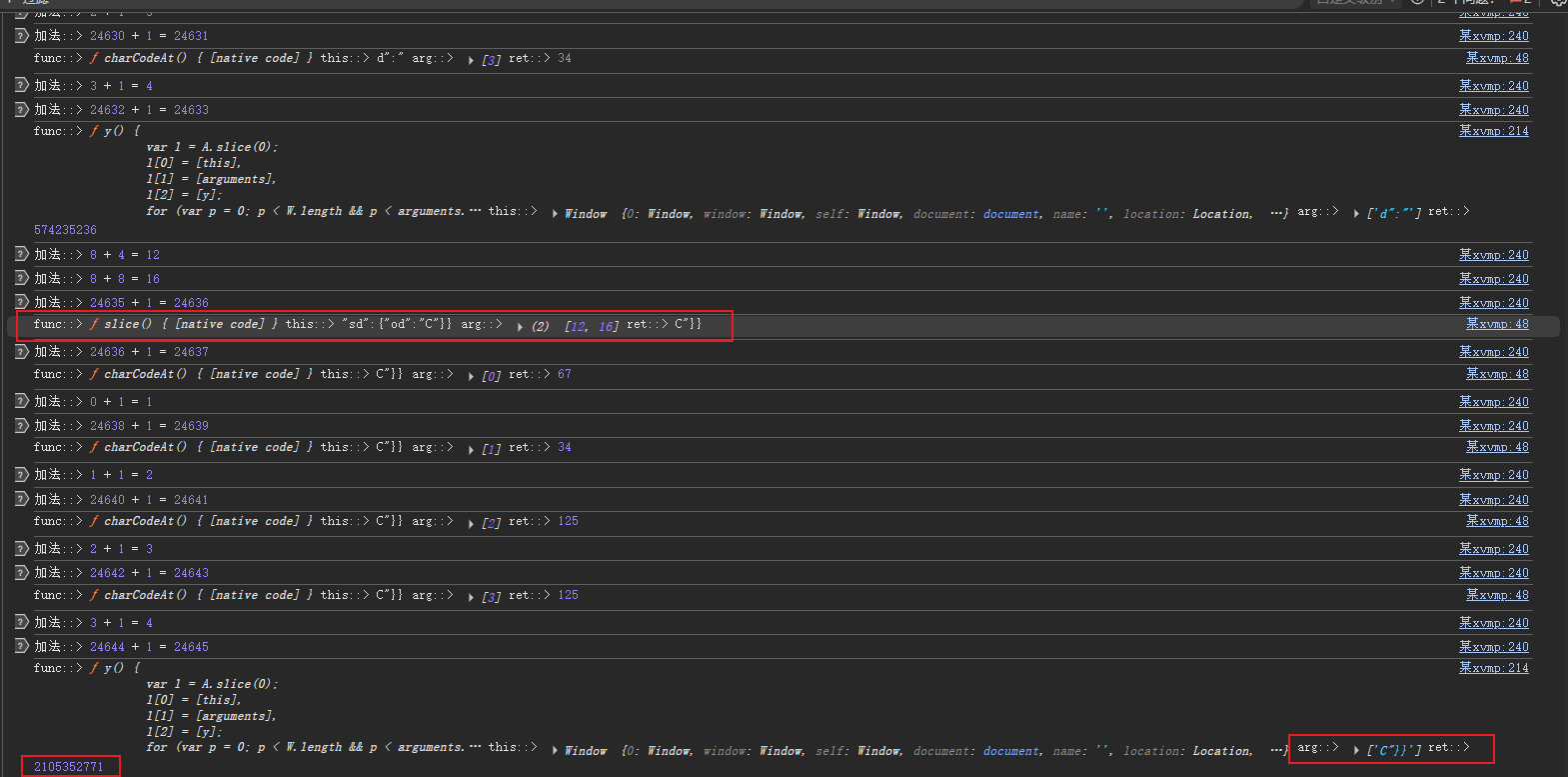Click the ret value 67
Screen dimensions: 1568x777
pyautogui.click(x=565, y=374)
